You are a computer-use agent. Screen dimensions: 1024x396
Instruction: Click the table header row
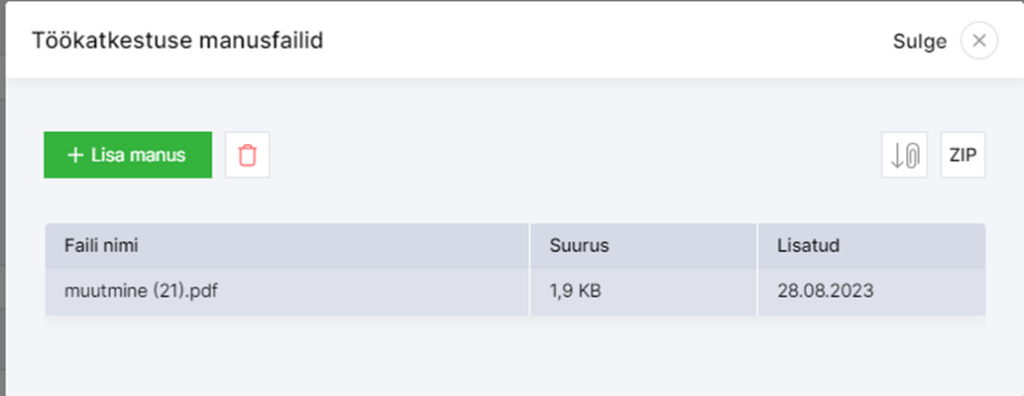pyautogui.click(x=515, y=246)
